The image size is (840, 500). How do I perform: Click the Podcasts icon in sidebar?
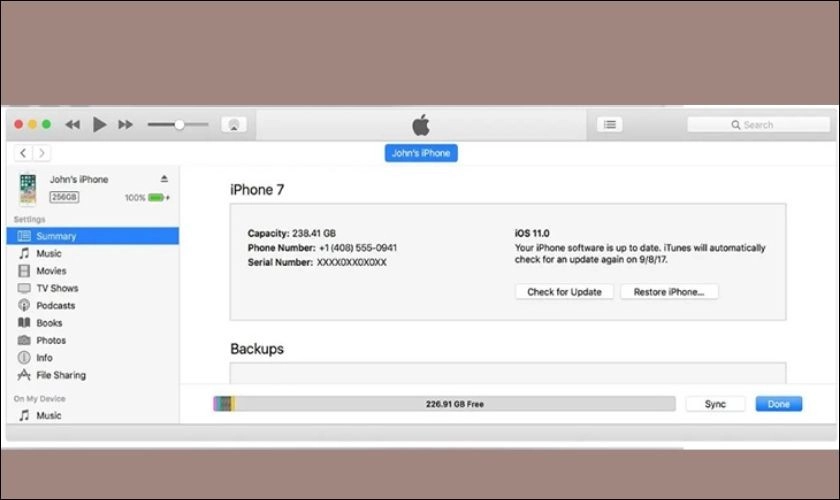24,305
